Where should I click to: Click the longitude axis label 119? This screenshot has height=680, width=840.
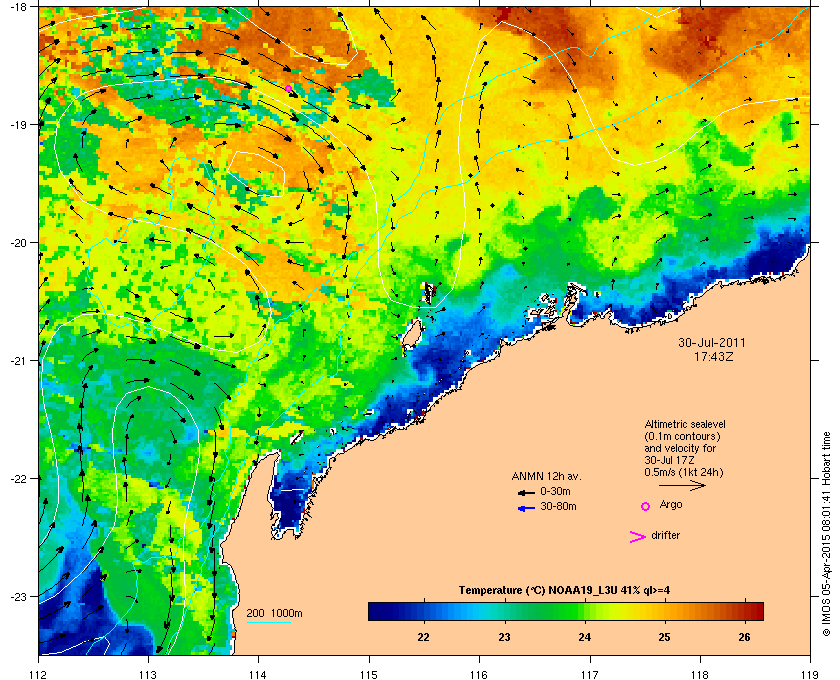(x=810, y=674)
